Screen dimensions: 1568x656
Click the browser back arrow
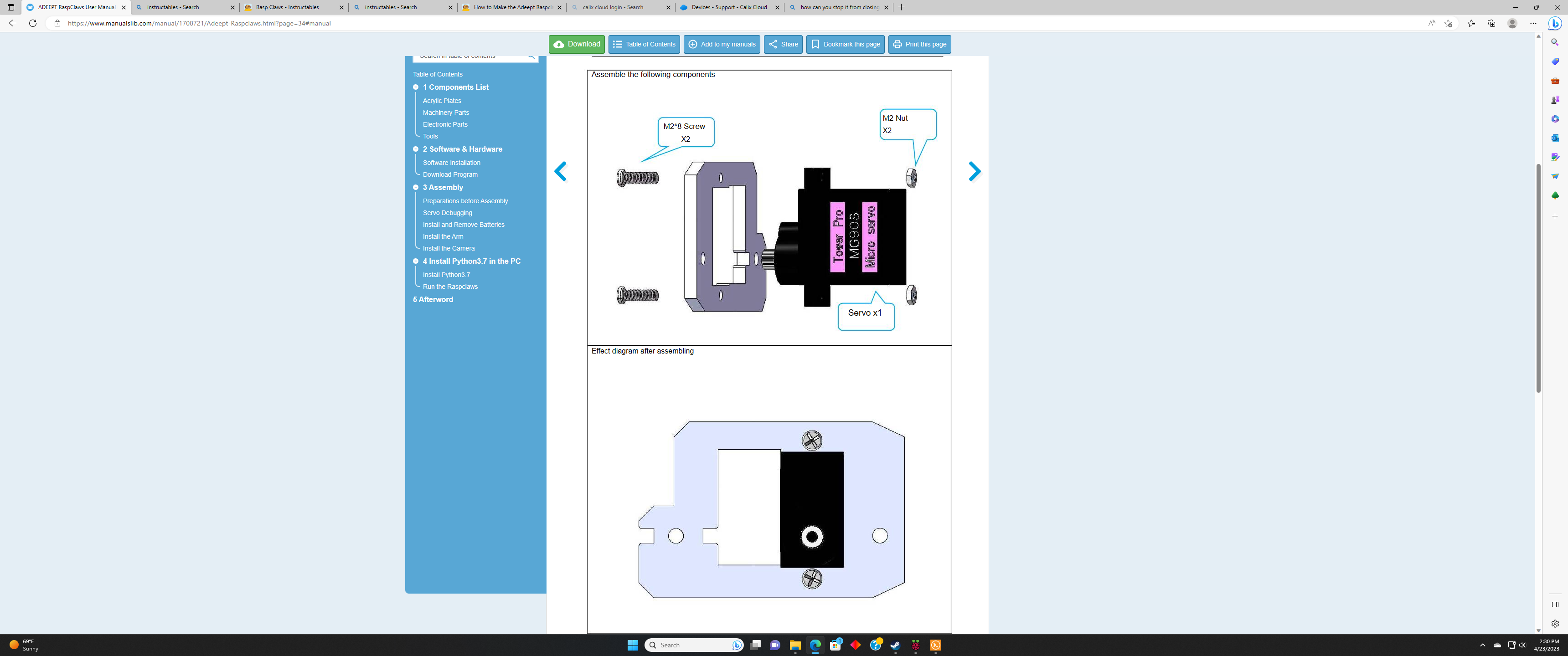click(x=13, y=23)
